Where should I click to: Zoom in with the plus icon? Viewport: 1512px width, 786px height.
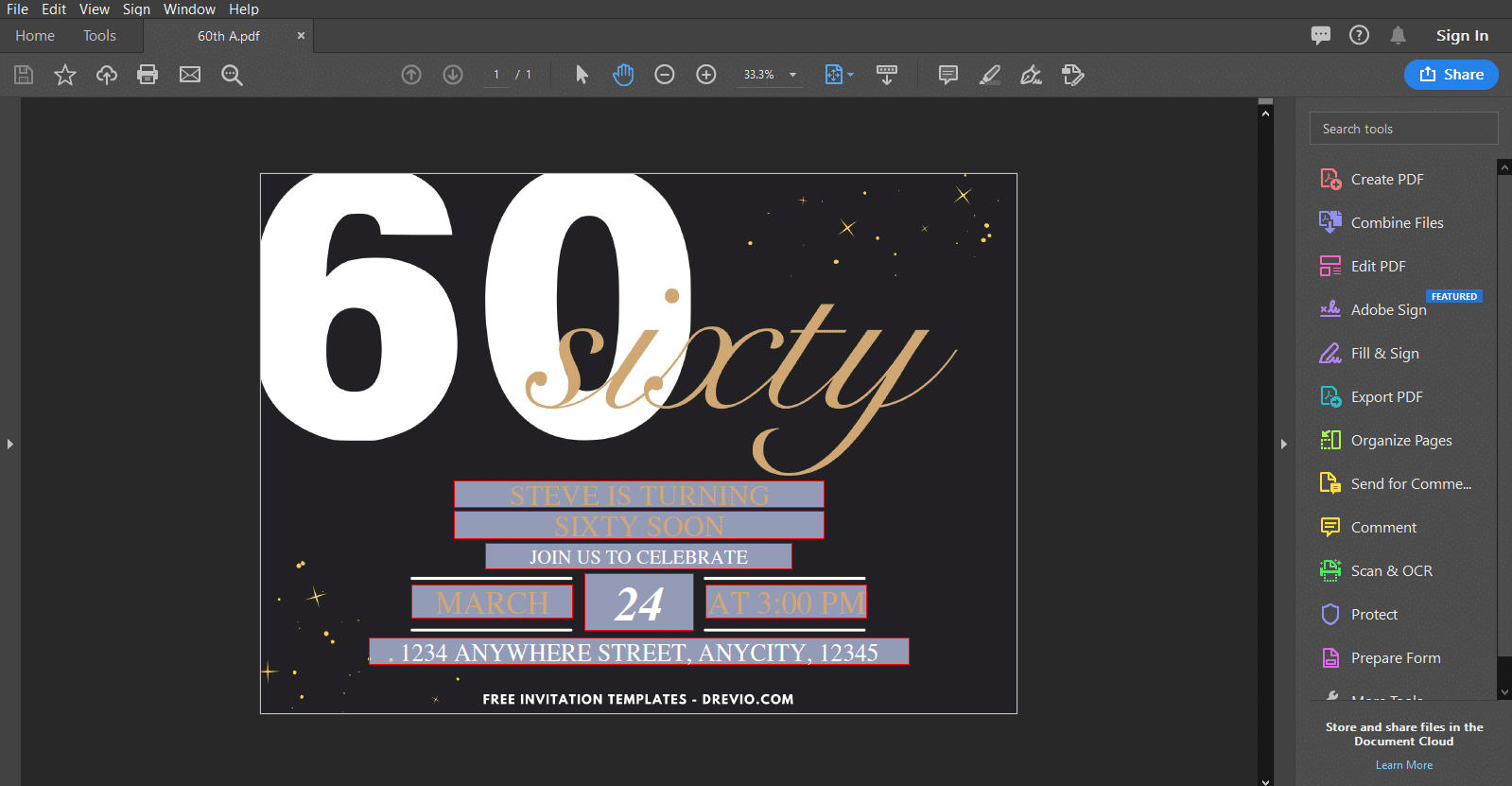click(x=706, y=75)
